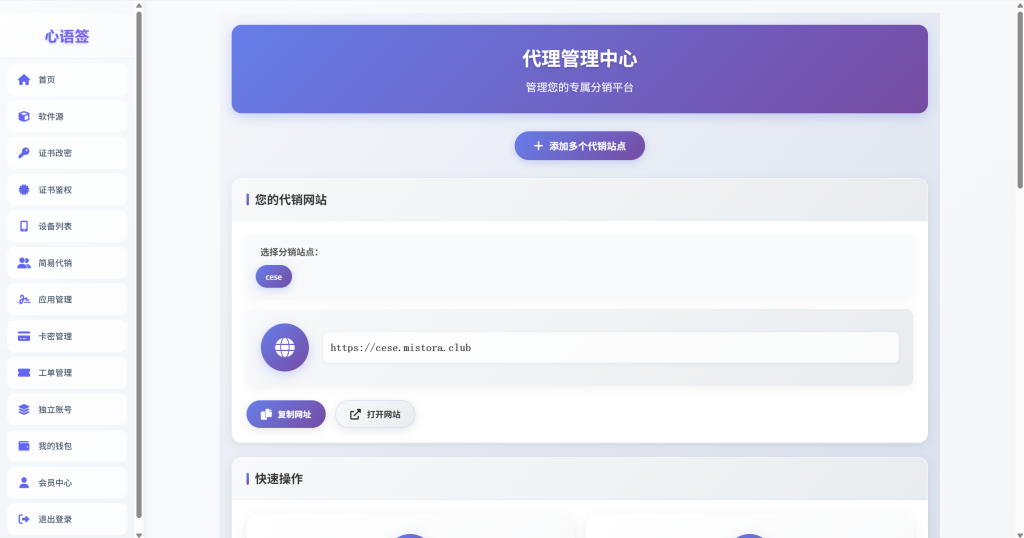Screen dimensions: 1024x538
Task: Click the signature icon beside 应用管理
Action: pos(24,299)
